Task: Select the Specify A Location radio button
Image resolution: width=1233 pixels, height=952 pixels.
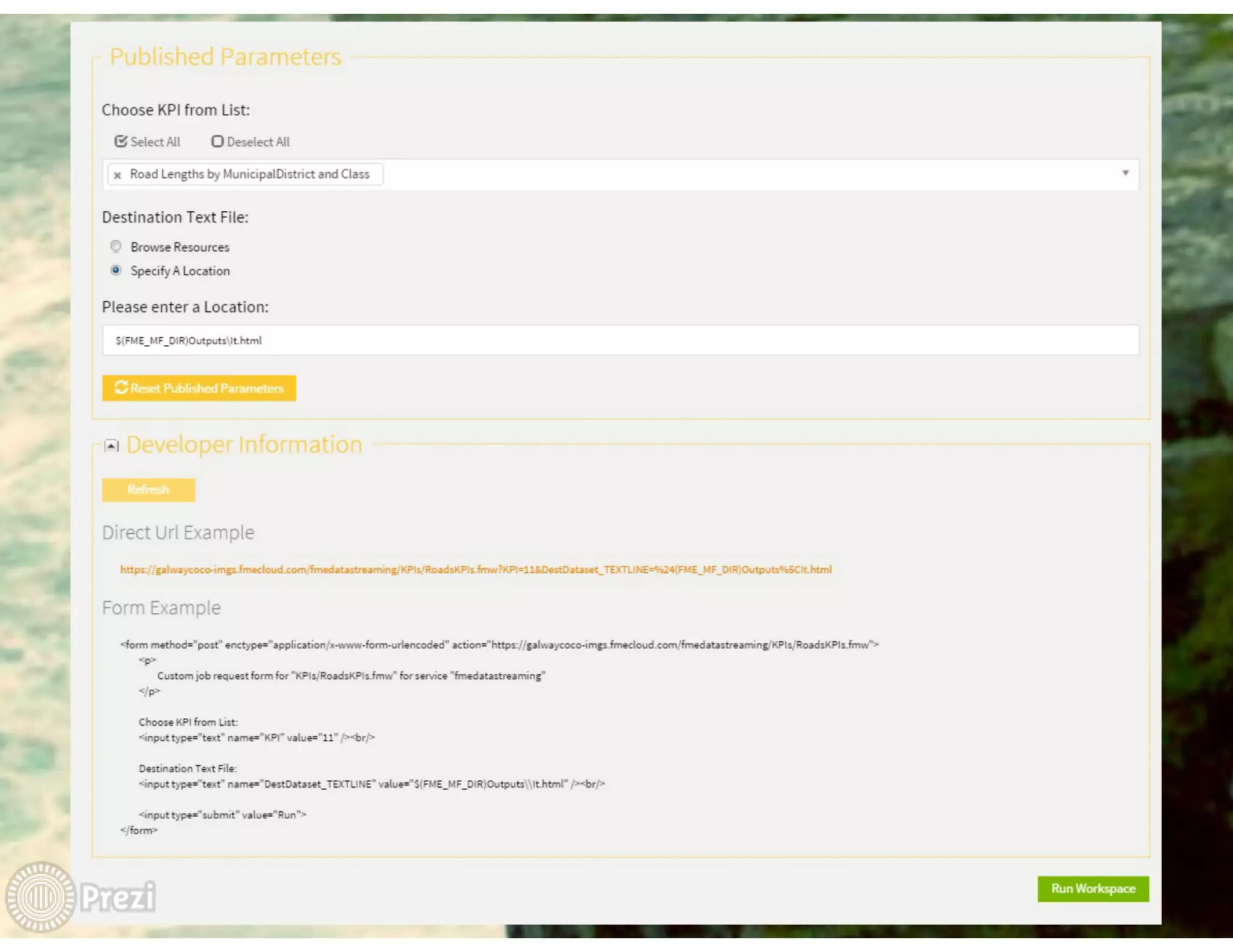Action: (116, 270)
